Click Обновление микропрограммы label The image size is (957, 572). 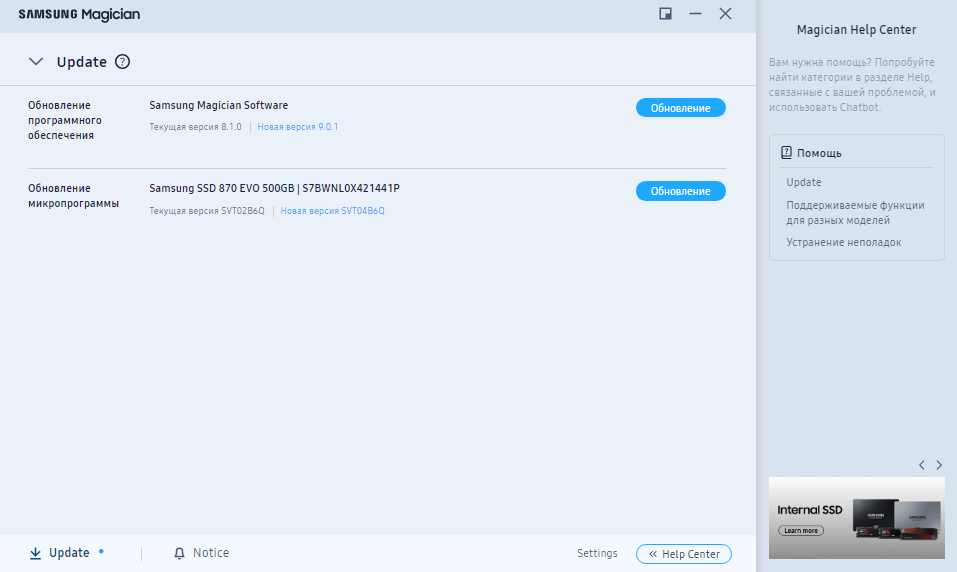pyautogui.click(x=73, y=195)
